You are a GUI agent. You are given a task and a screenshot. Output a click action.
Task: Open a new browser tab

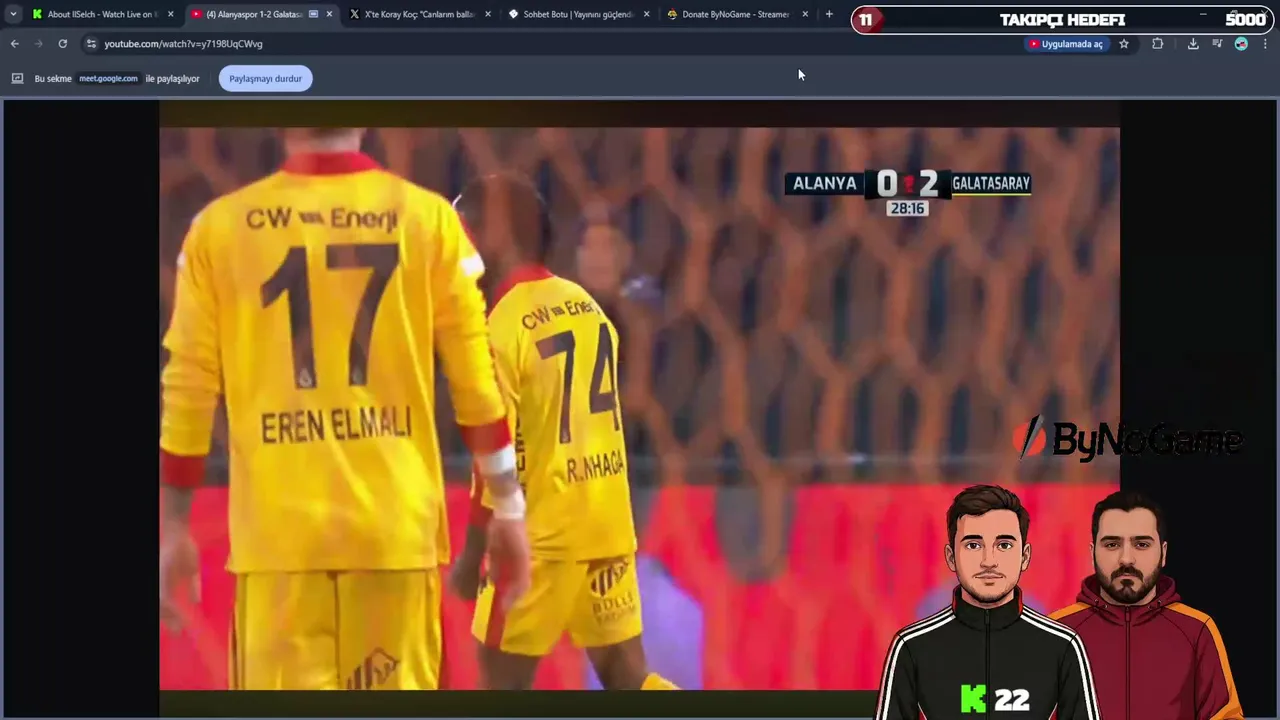click(x=829, y=14)
